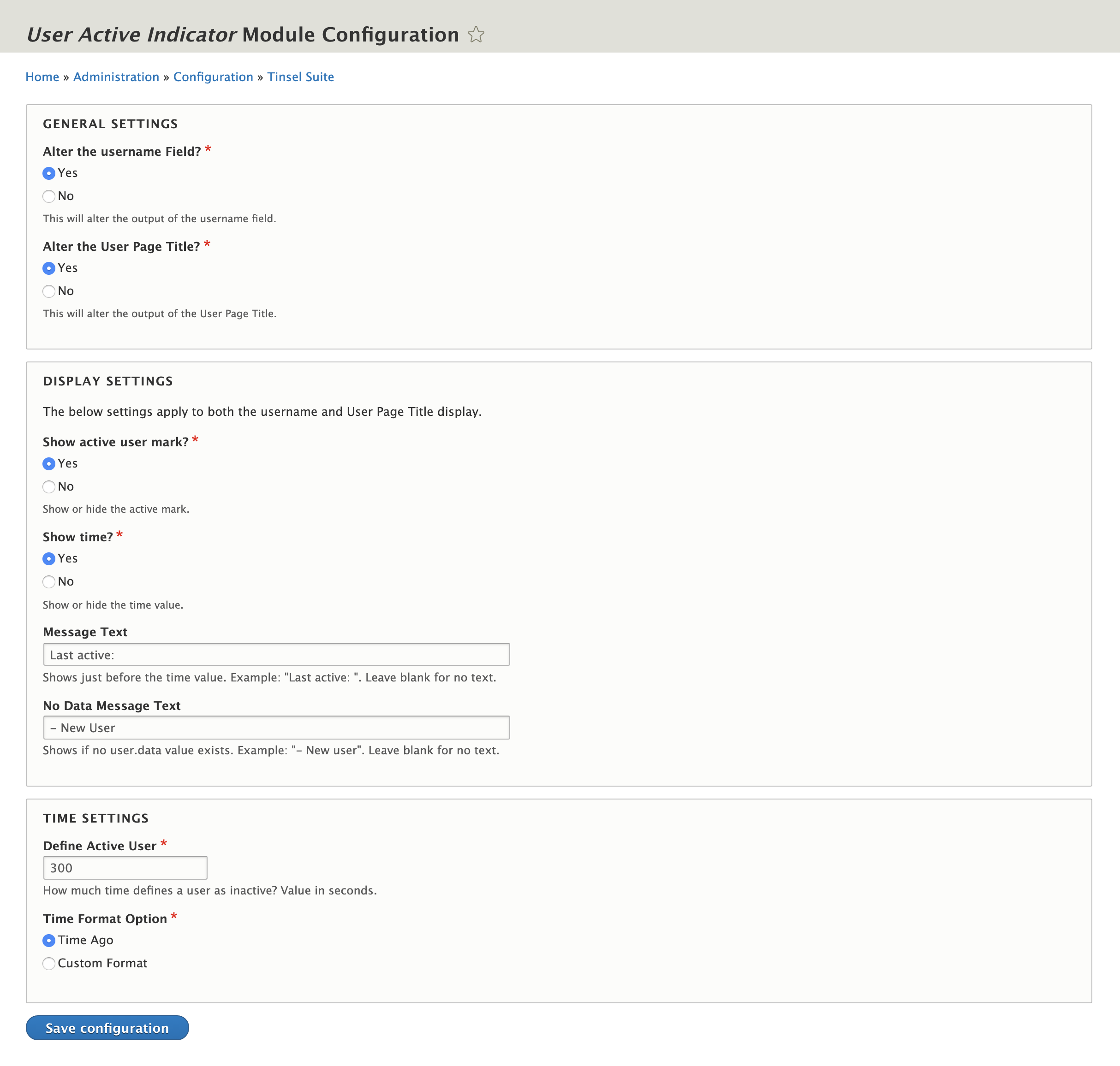The image size is (1120, 1066).
Task: Select Custom Format time option
Action: (x=49, y=963)
